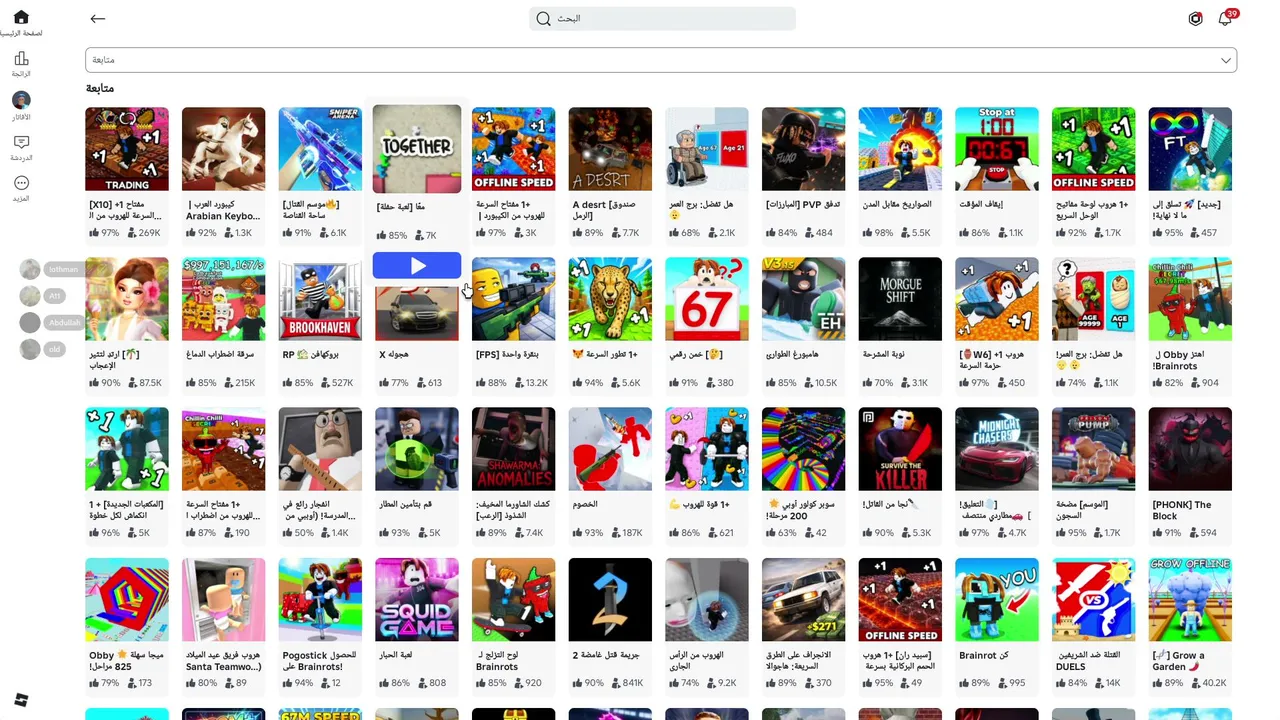Click the Santa Teamwork game title

pyautogui.click(x=223, y=661)
